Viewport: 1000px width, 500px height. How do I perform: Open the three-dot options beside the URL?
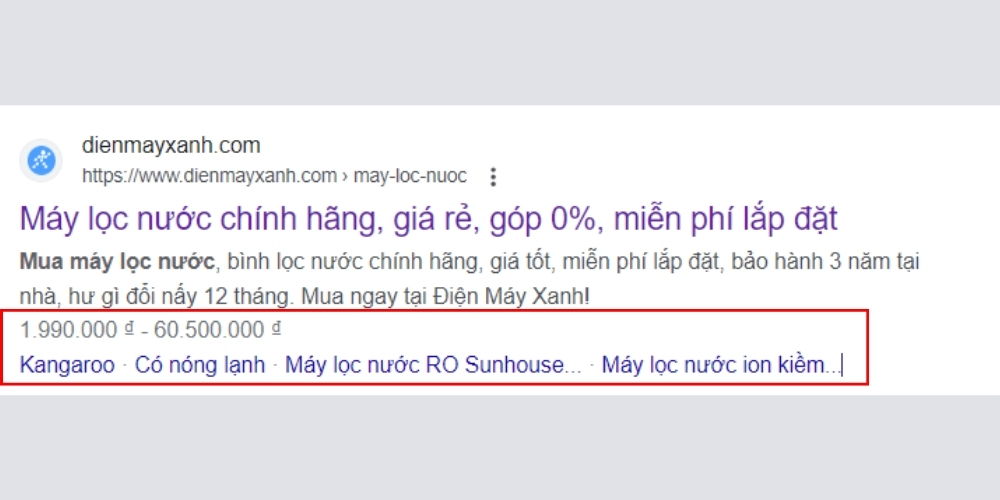492,177
